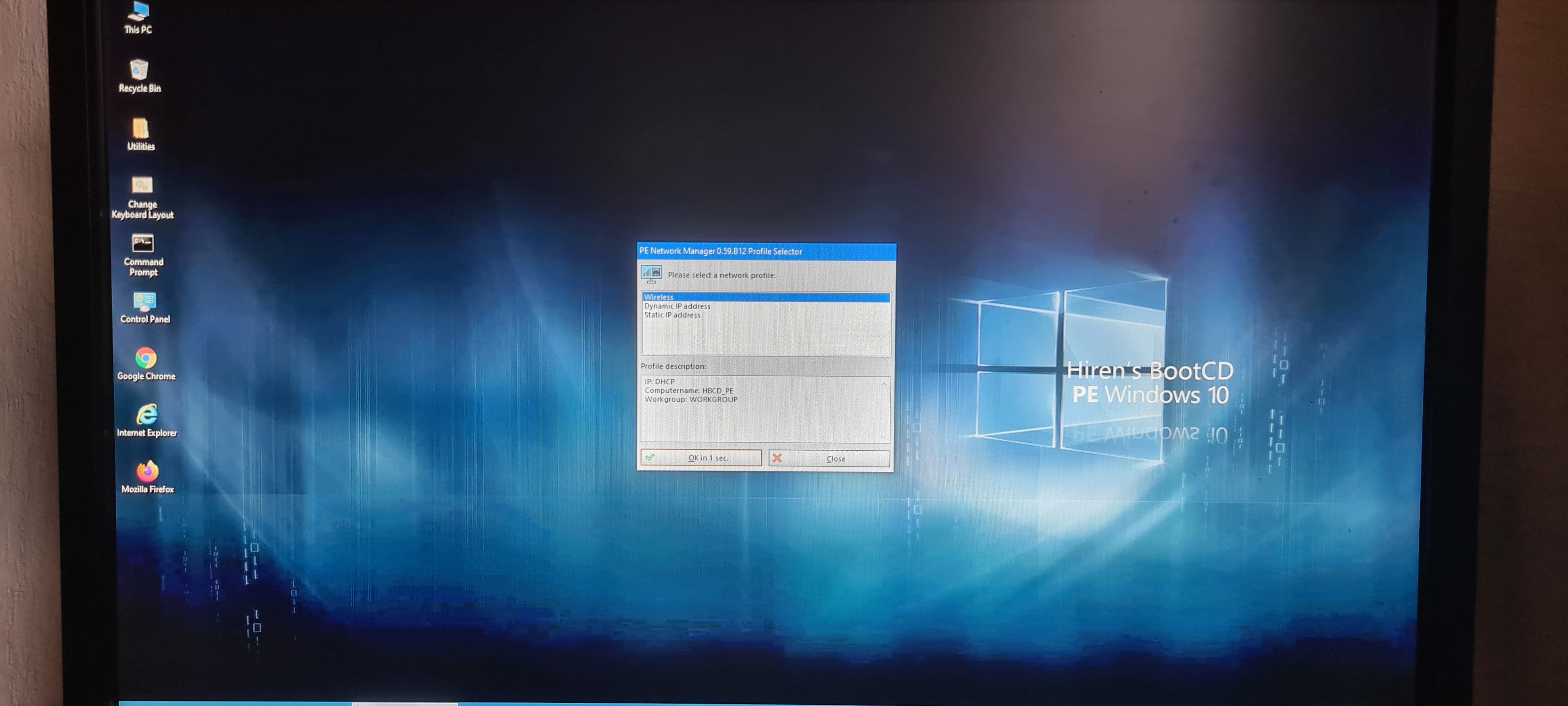Screen dimensions: 1568x706
Task: Click the PE Network Manager title bar
Action: click(766, 251)
